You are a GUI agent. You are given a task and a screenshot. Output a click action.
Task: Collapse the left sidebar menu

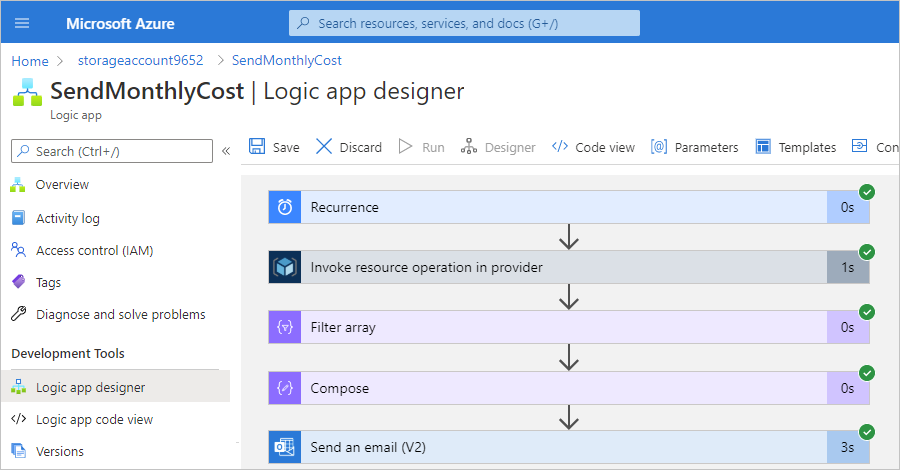coord(226,151)
